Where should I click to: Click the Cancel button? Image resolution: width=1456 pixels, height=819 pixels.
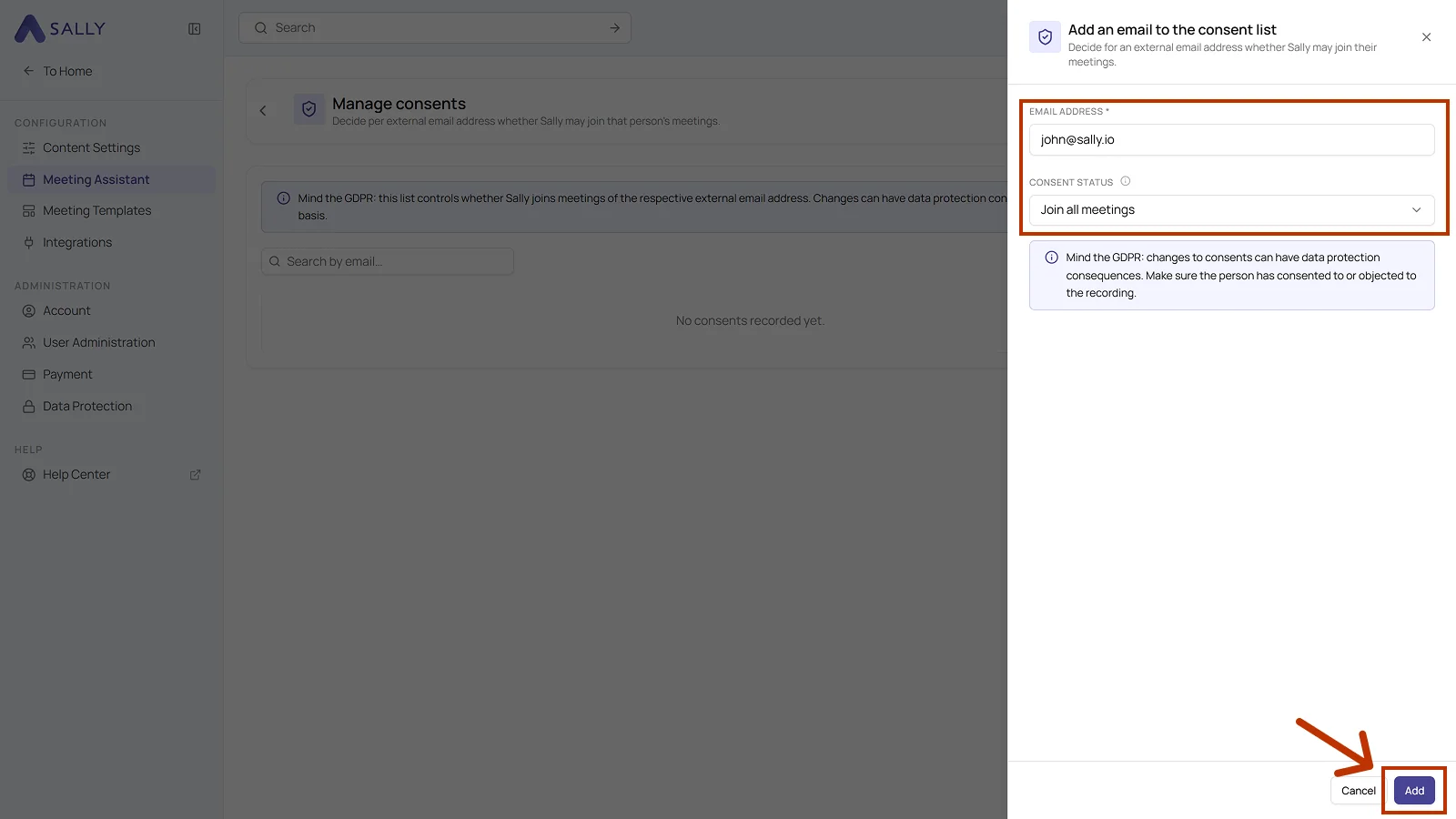point(1358,791)
